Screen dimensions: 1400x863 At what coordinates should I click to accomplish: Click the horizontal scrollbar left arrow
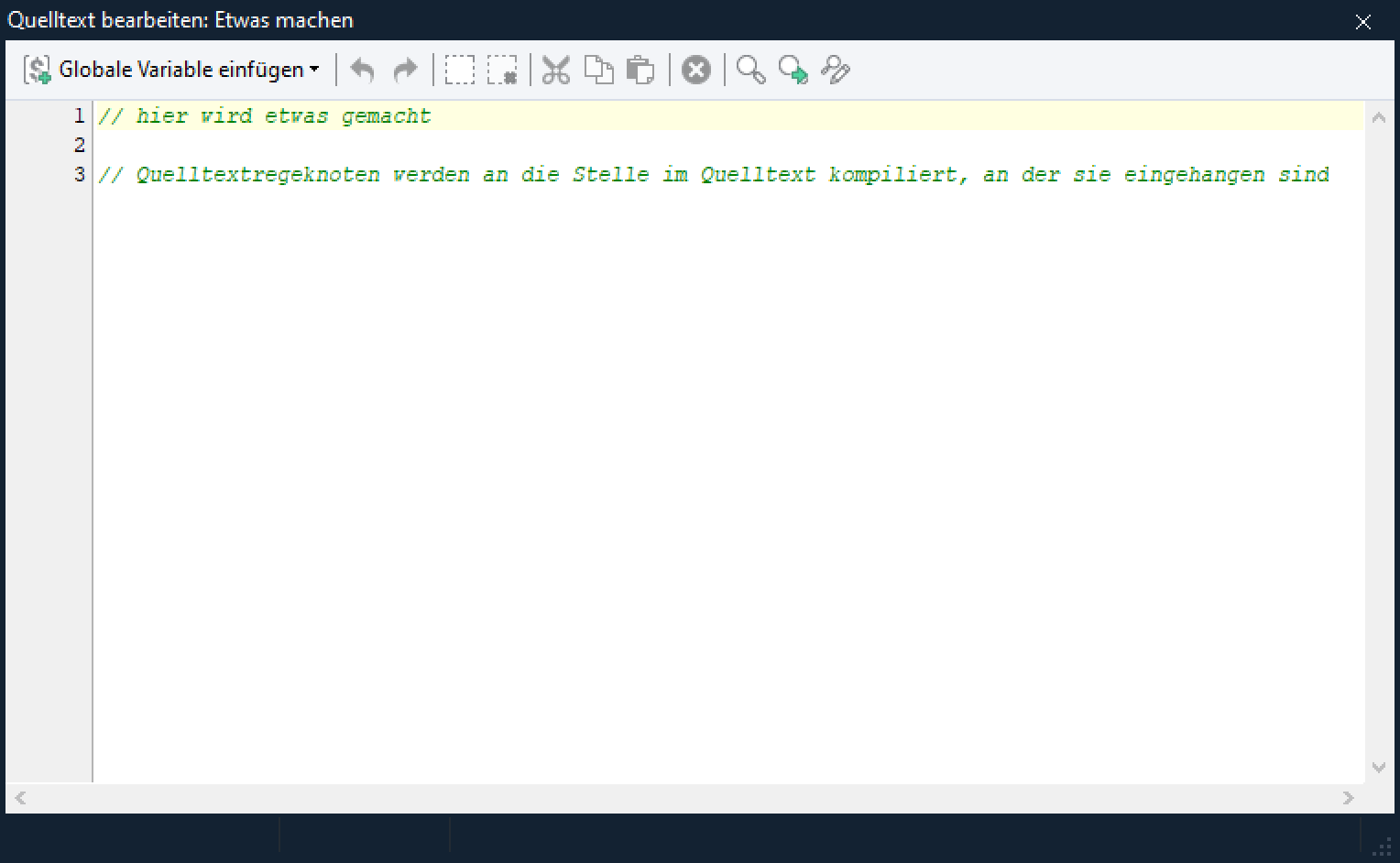coord(20,798)
